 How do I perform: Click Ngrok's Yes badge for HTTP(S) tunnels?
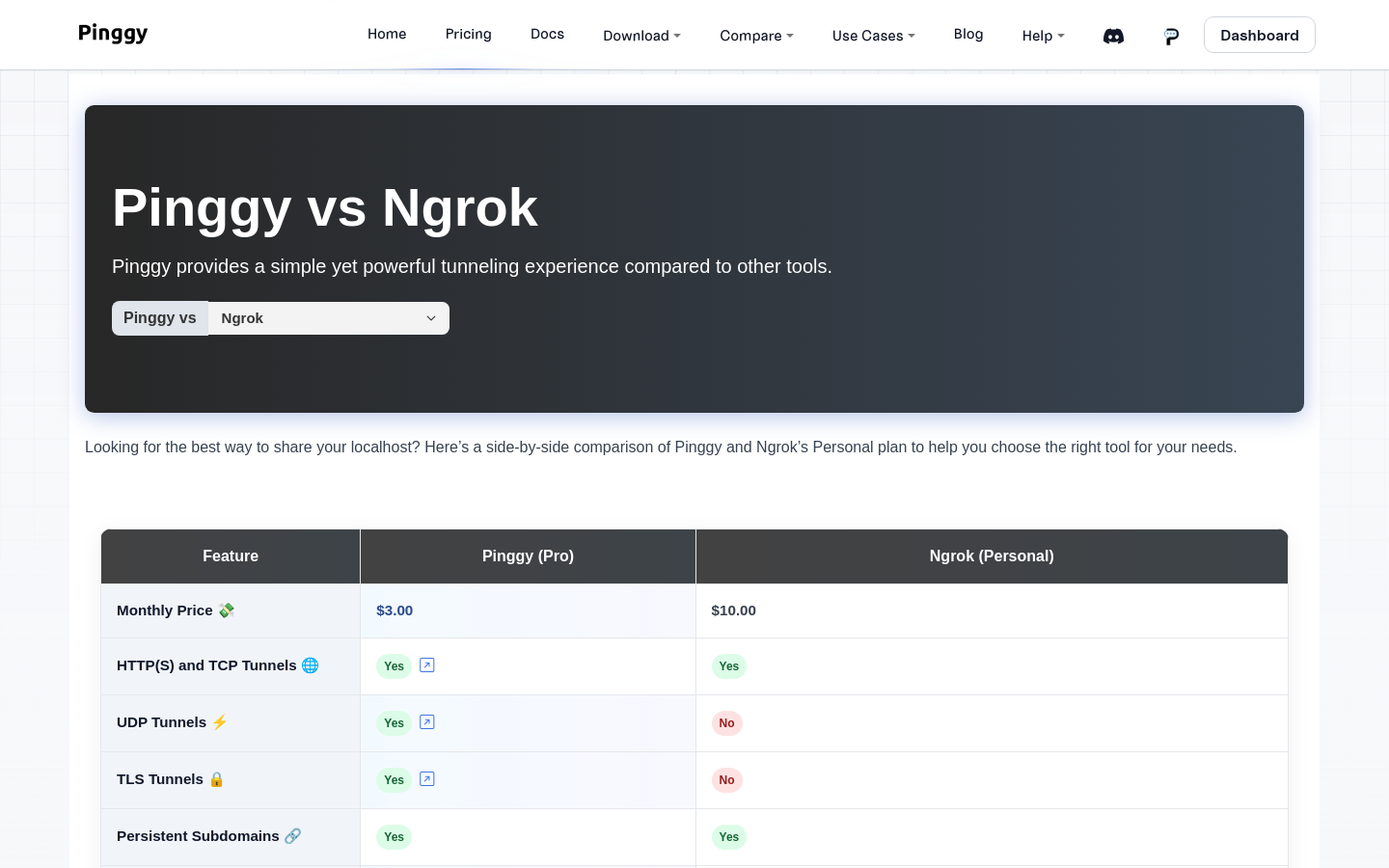click(729, 666)
